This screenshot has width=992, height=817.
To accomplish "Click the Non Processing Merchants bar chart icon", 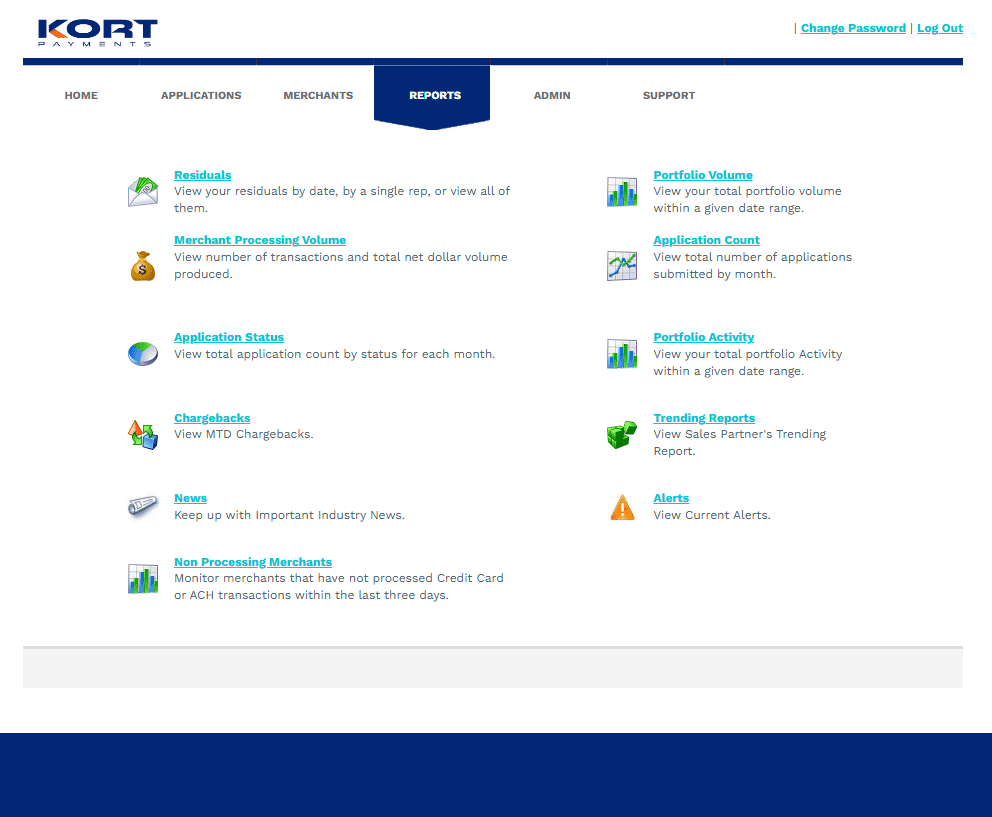I will point(142,578).
